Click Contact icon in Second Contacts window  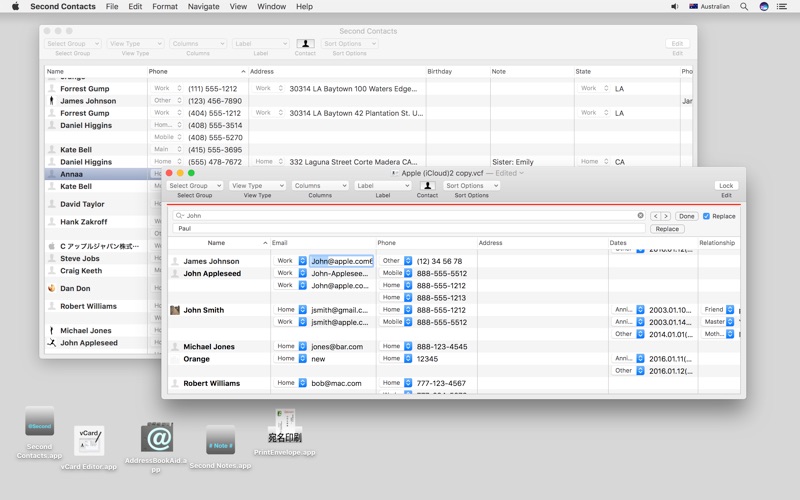point(305,44)
